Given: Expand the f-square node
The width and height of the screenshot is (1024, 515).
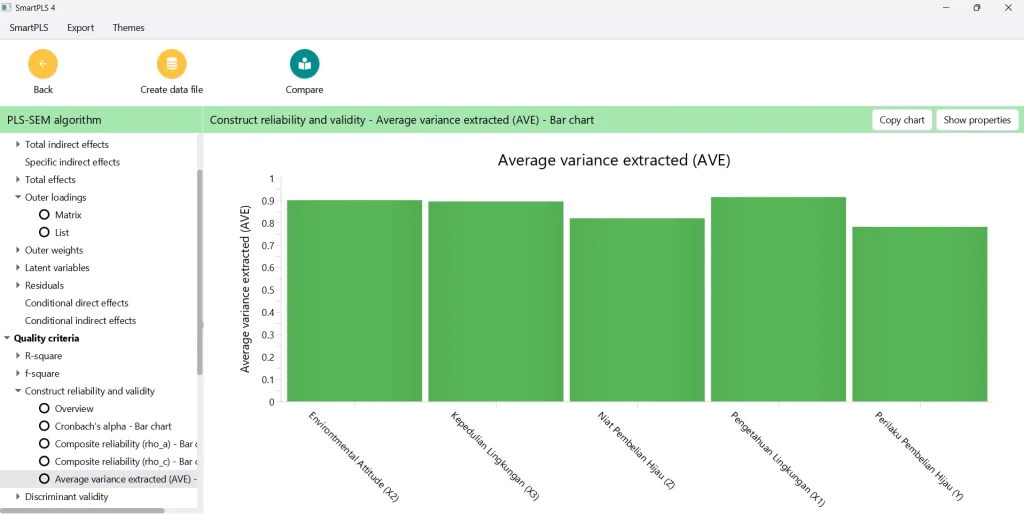Looking at the screenshot, I should (x=18, y=373).
